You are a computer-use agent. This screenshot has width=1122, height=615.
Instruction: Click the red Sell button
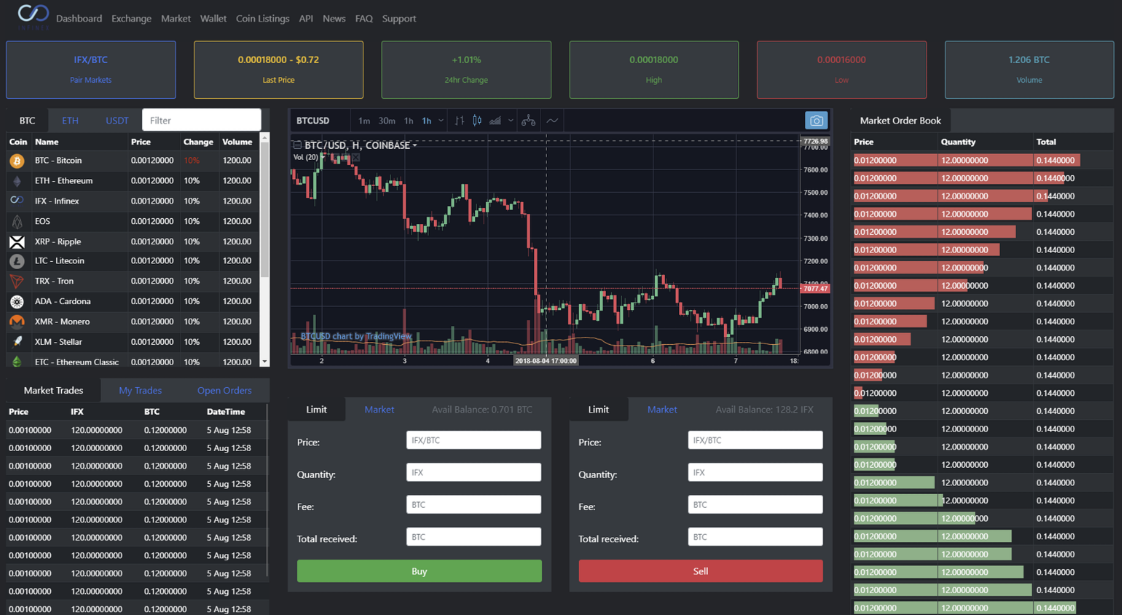click(701, 571)
